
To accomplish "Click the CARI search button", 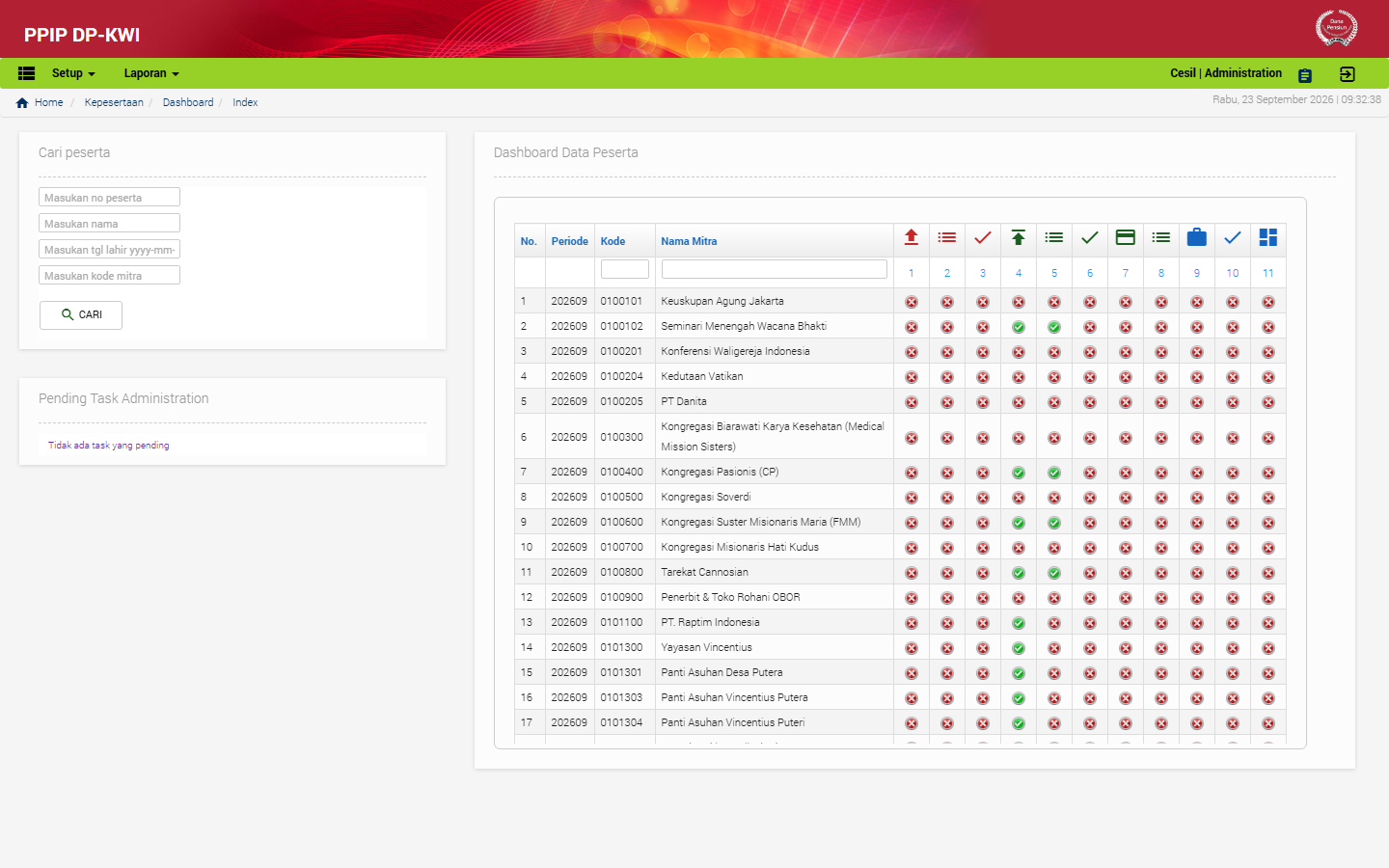I will [x=81, y=315].
